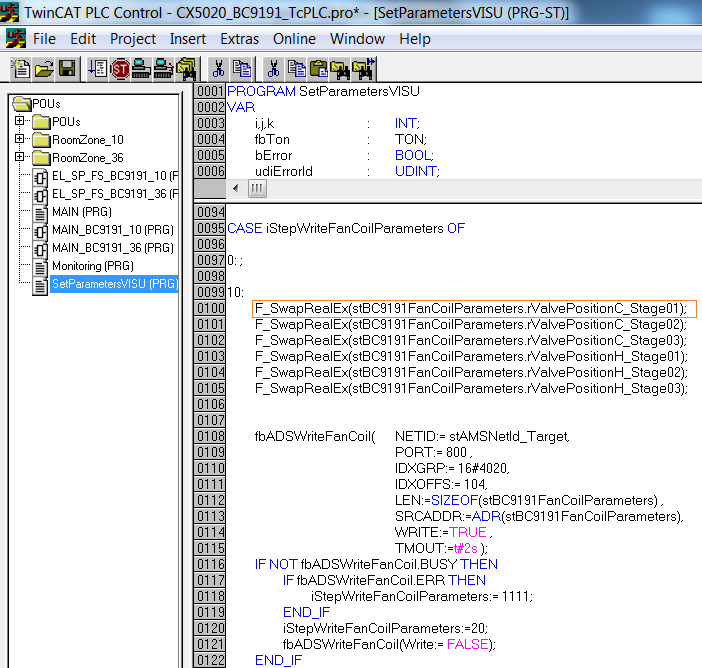Click 'IDXOFFS:= 104' parameter

(x=441, y=484)
